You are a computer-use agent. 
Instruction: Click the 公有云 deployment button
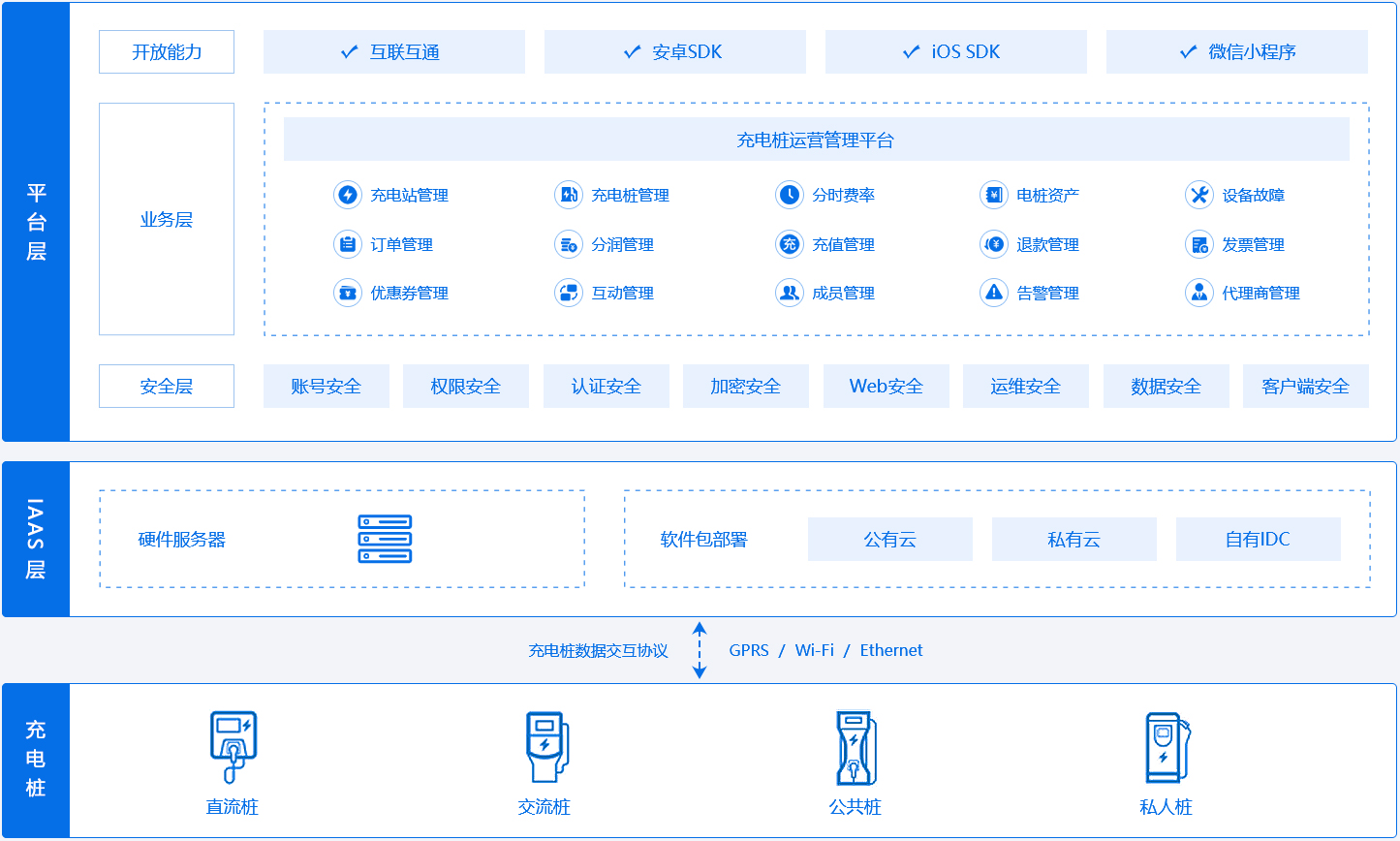(x=889, y=539)
